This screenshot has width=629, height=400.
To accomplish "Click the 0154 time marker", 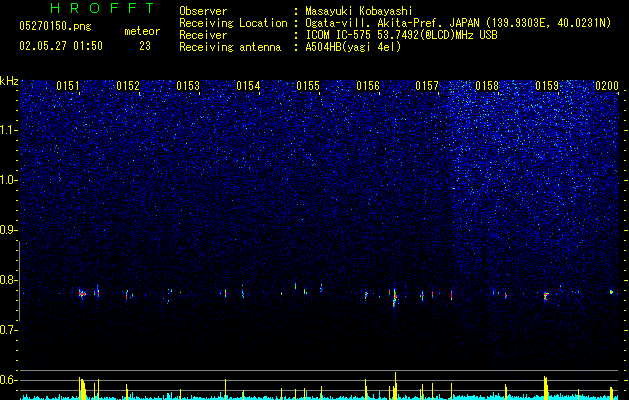I will [x=248, y=86].
